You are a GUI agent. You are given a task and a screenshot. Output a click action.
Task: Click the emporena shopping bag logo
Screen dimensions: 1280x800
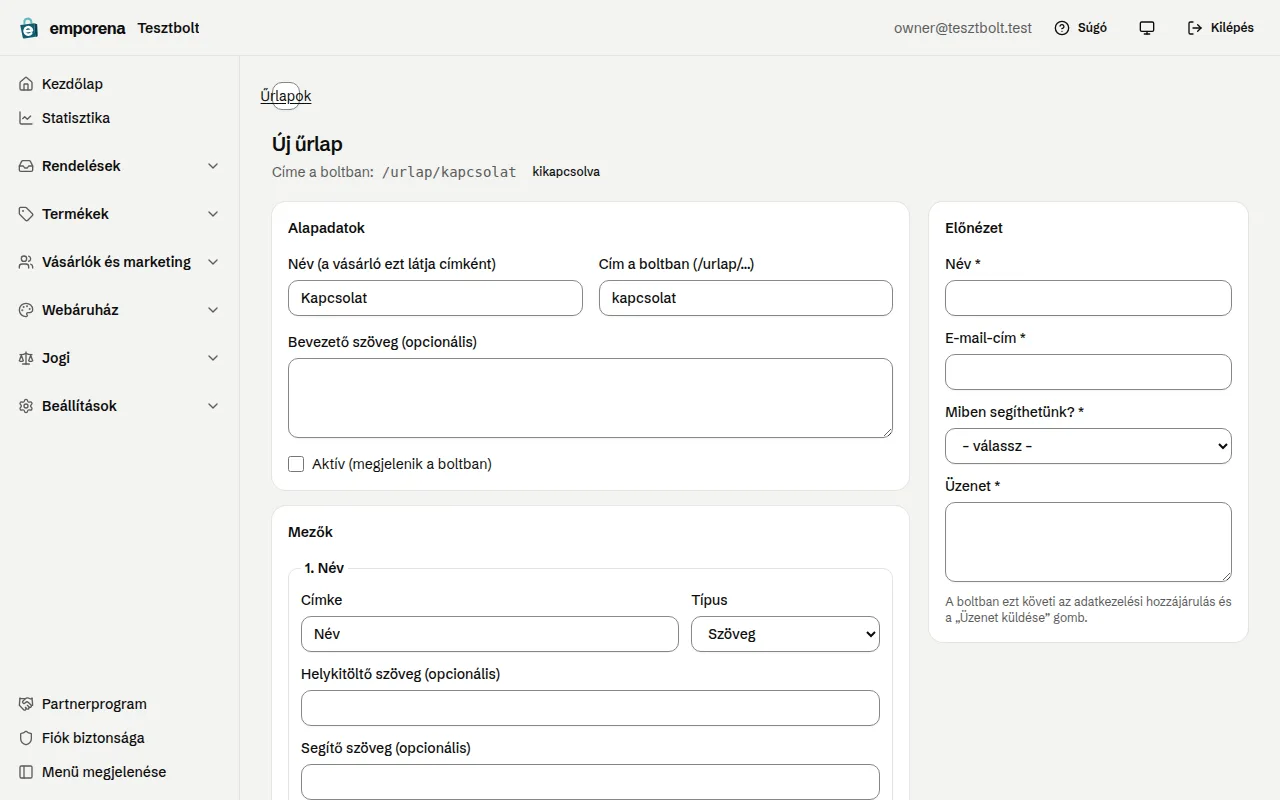[x=29, y=28]
